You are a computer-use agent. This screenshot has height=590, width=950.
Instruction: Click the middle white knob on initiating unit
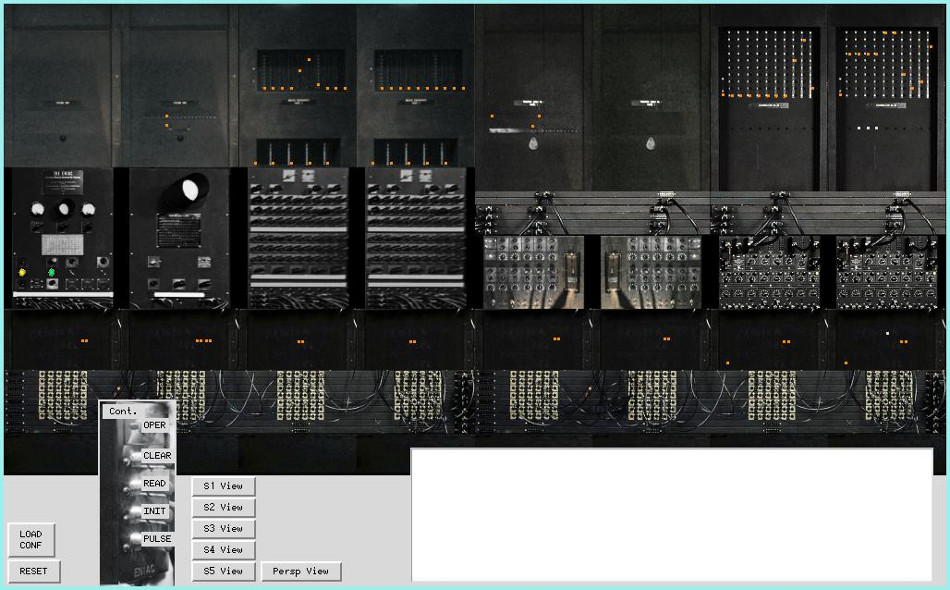coord(64,209)
